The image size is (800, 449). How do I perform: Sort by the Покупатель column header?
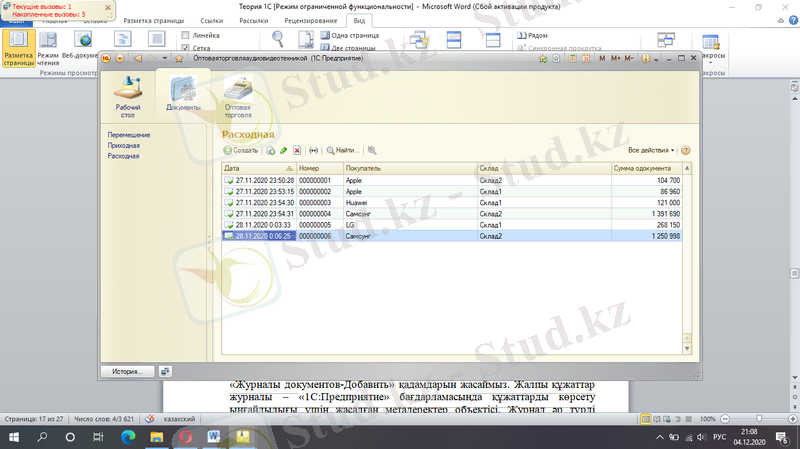pyautogui.click(x=410, y=168)
